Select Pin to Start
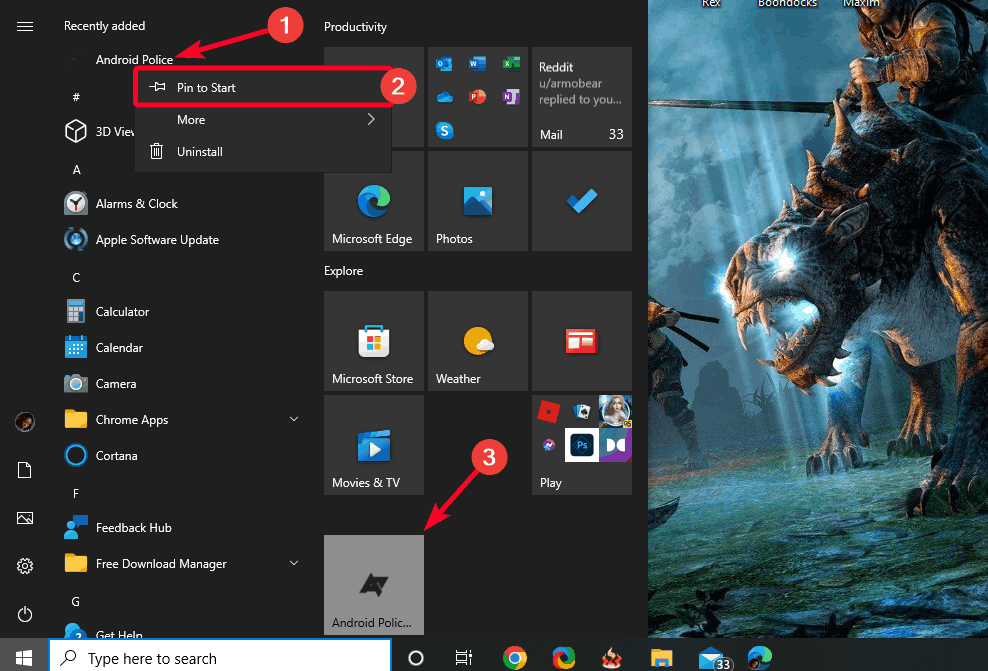The width and height of the screenshot is (988, 671). pyautogui.click(x=263, y=88)
